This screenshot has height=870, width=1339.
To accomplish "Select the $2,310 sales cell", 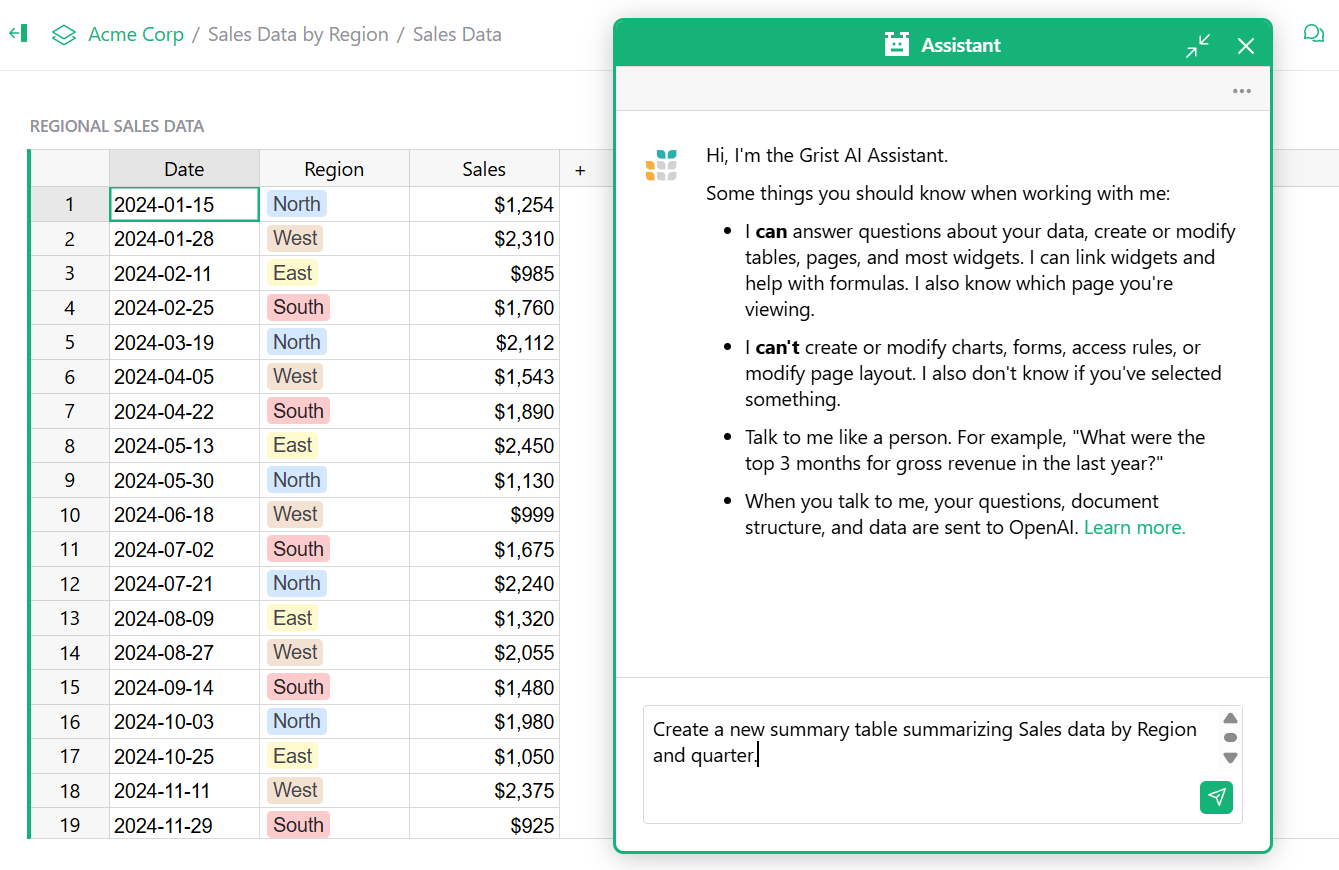I will (484, 238).
